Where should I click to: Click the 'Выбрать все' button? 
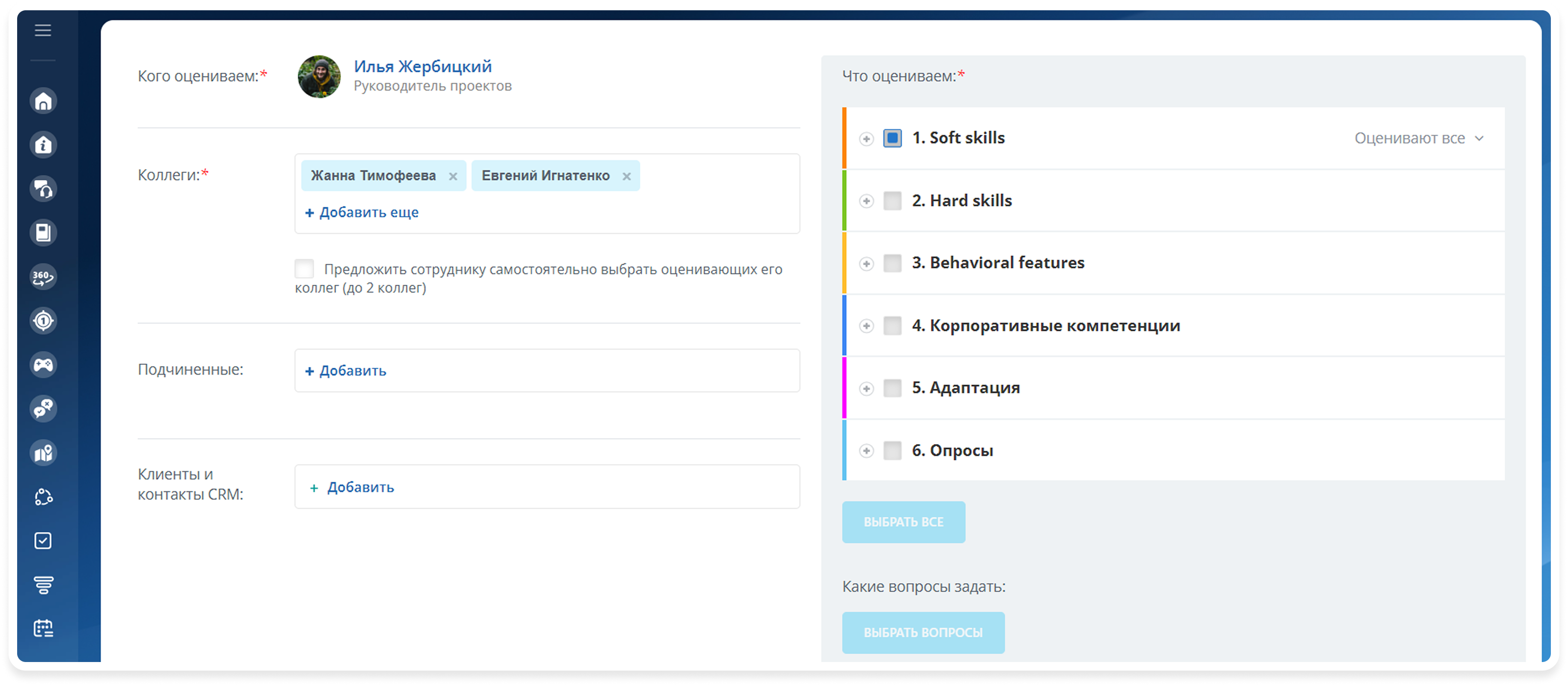coord(903,522)
